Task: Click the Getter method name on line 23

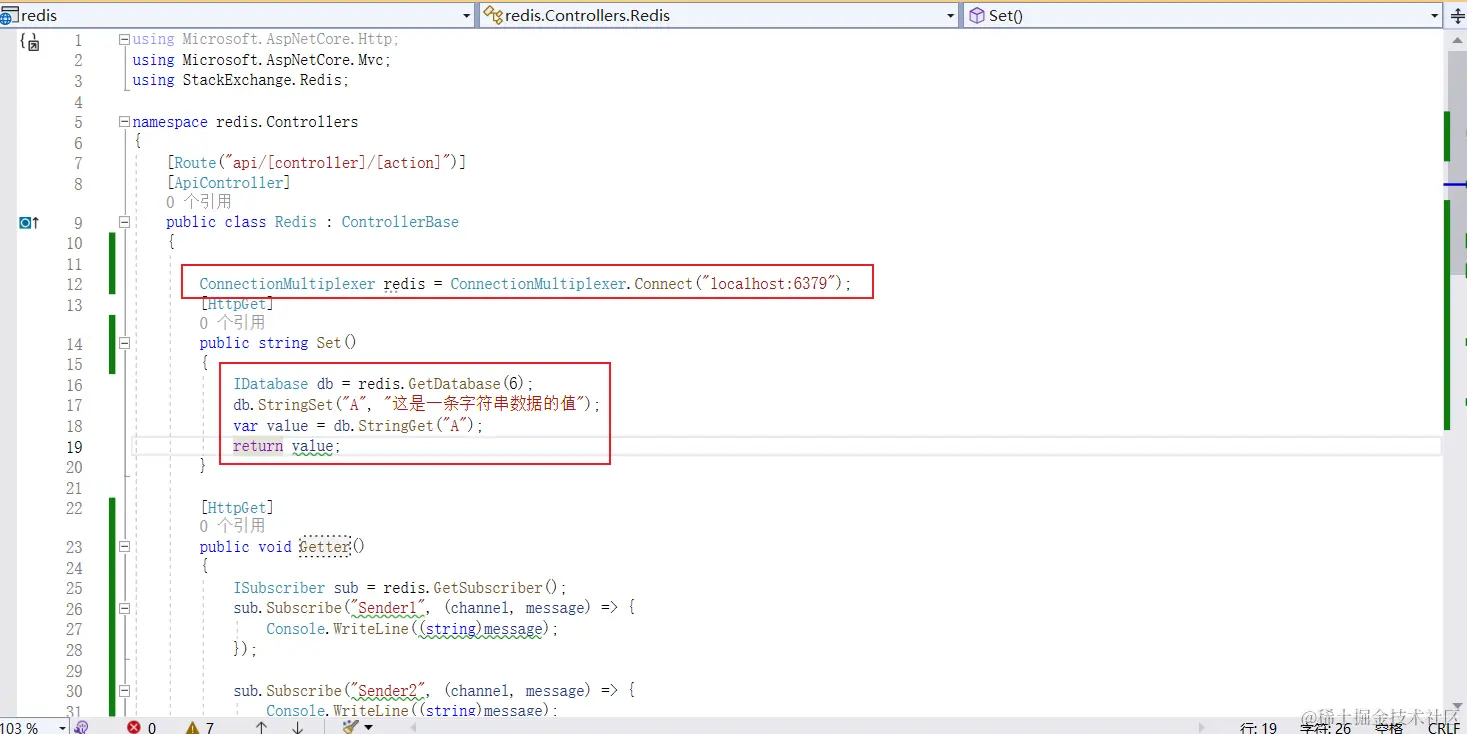Action: (325, 547)
